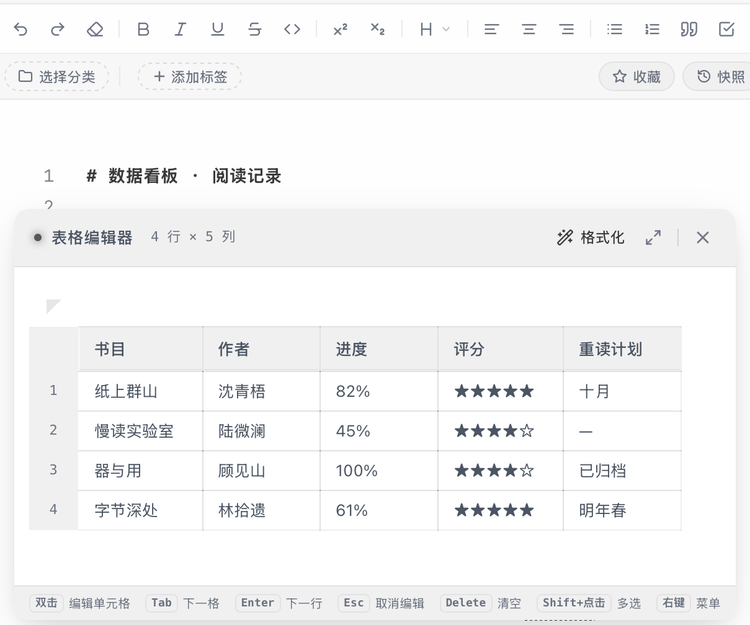Toggle strikethrough formatting
This screenshot has height=625, width=750.
tap(255, 30)
